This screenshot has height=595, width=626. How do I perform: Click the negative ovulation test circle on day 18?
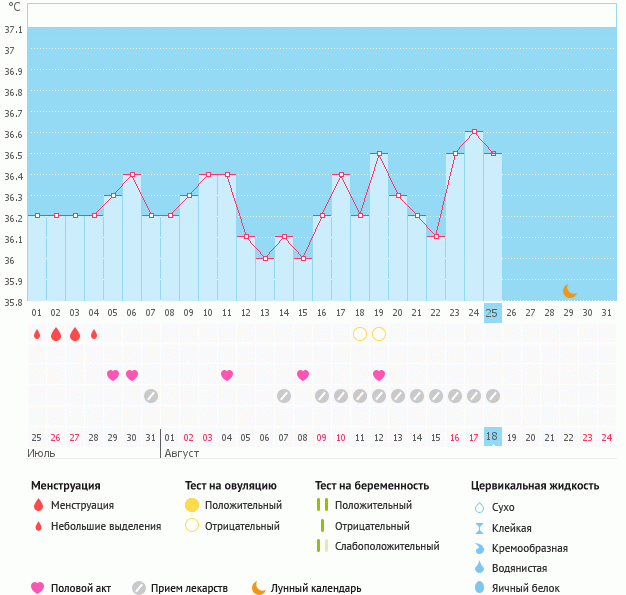(x=360, y=334)
